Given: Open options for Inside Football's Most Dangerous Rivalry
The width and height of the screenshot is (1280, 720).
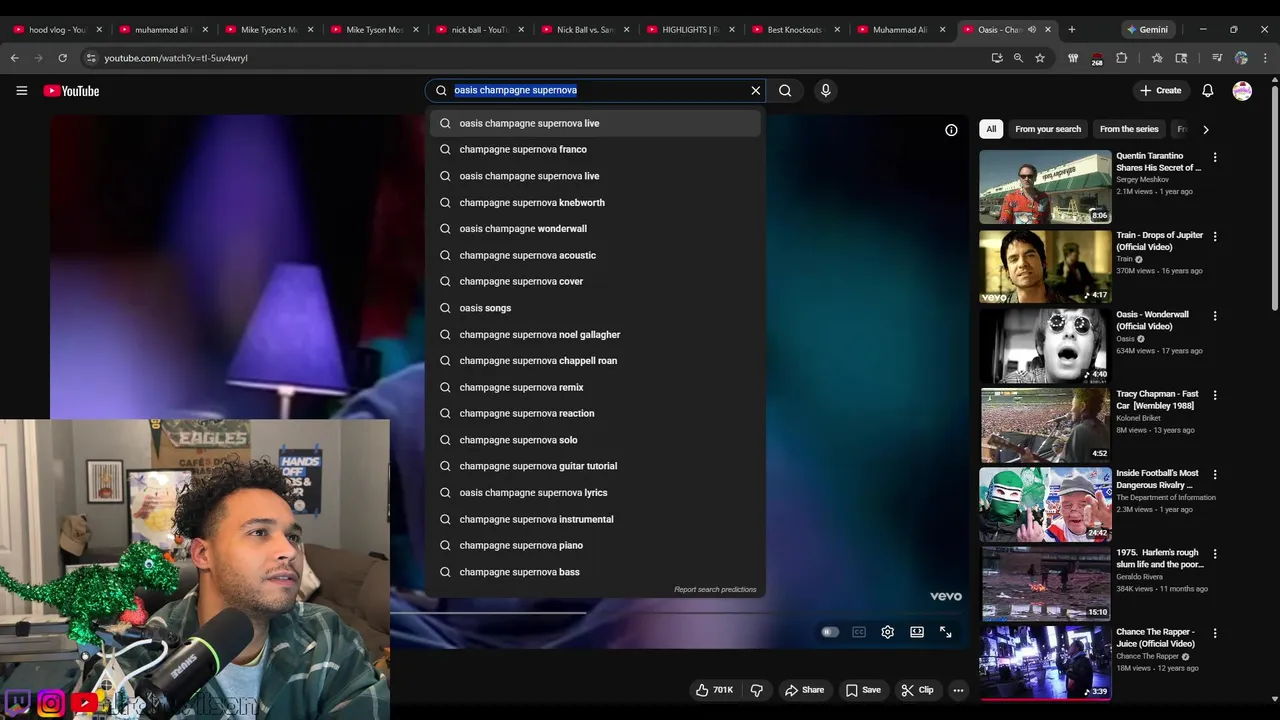Looking at the screenshot, I should pos(1215,475).
